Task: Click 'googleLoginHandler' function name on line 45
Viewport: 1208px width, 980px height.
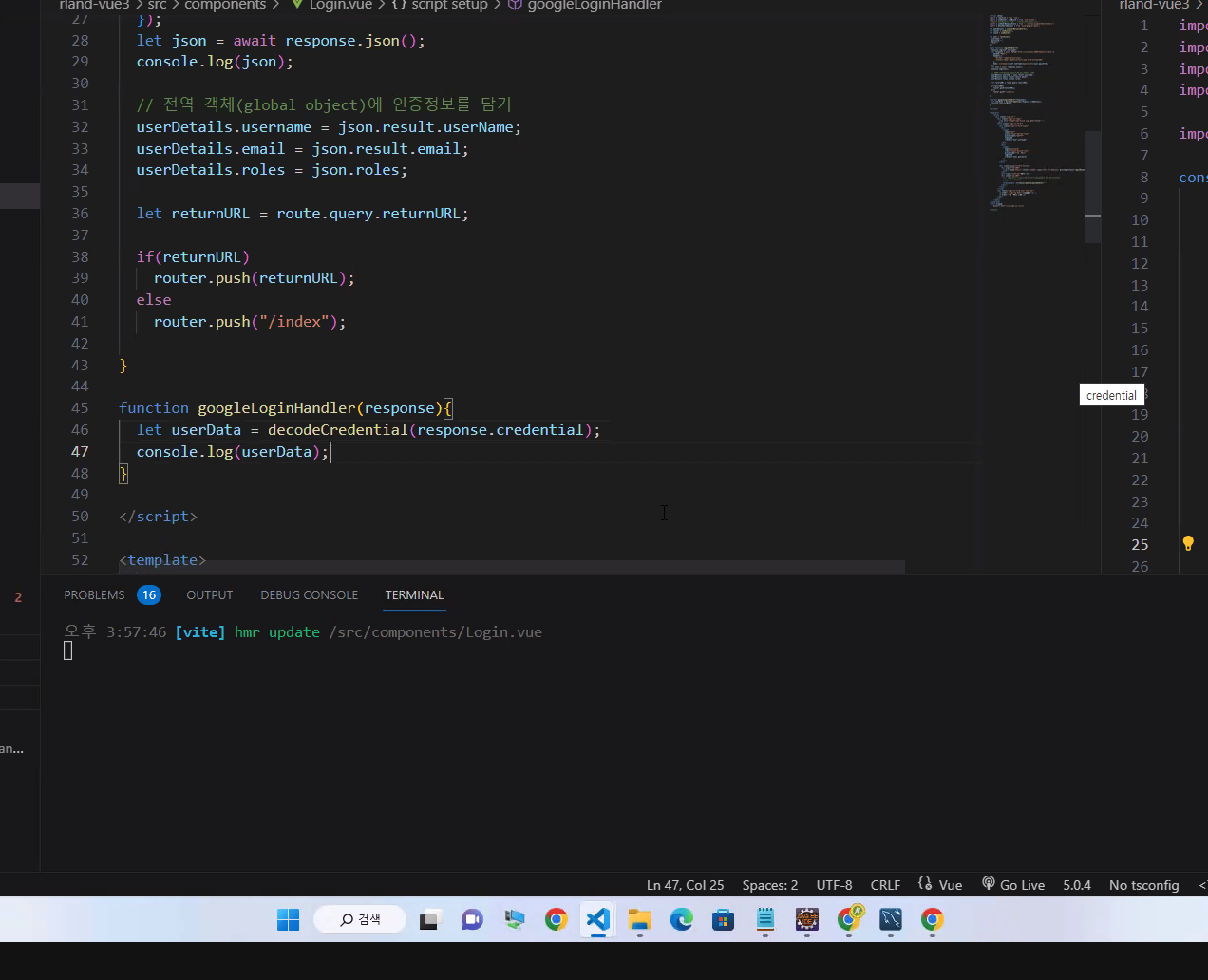Action: pos(276,407)
